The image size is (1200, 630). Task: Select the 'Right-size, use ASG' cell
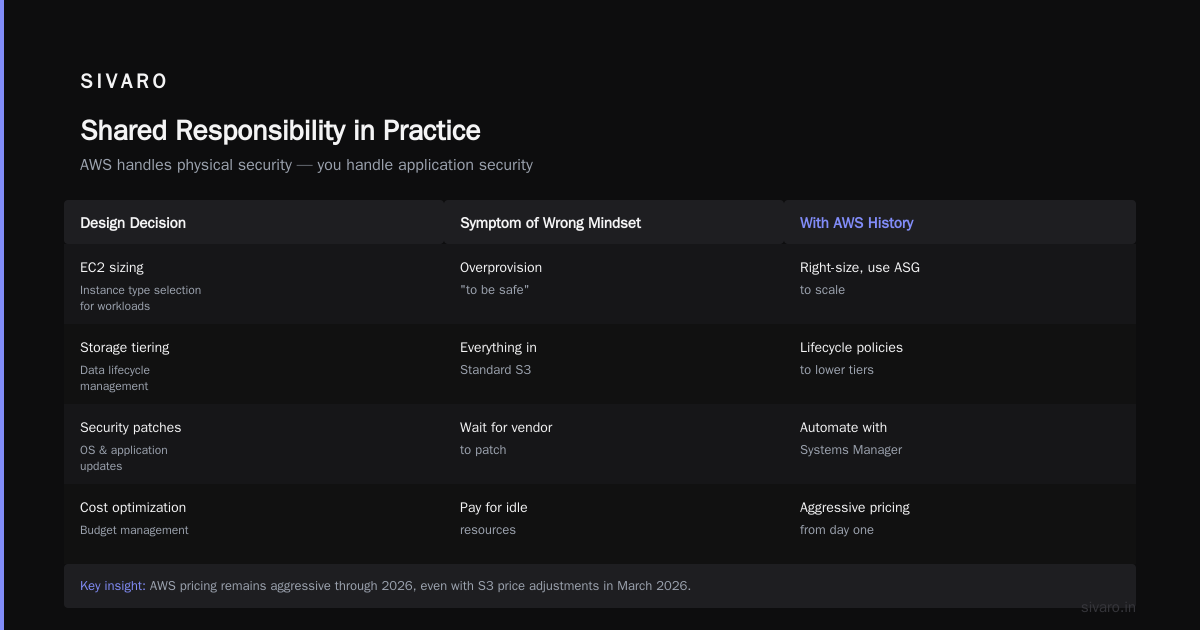coord(860,268)
